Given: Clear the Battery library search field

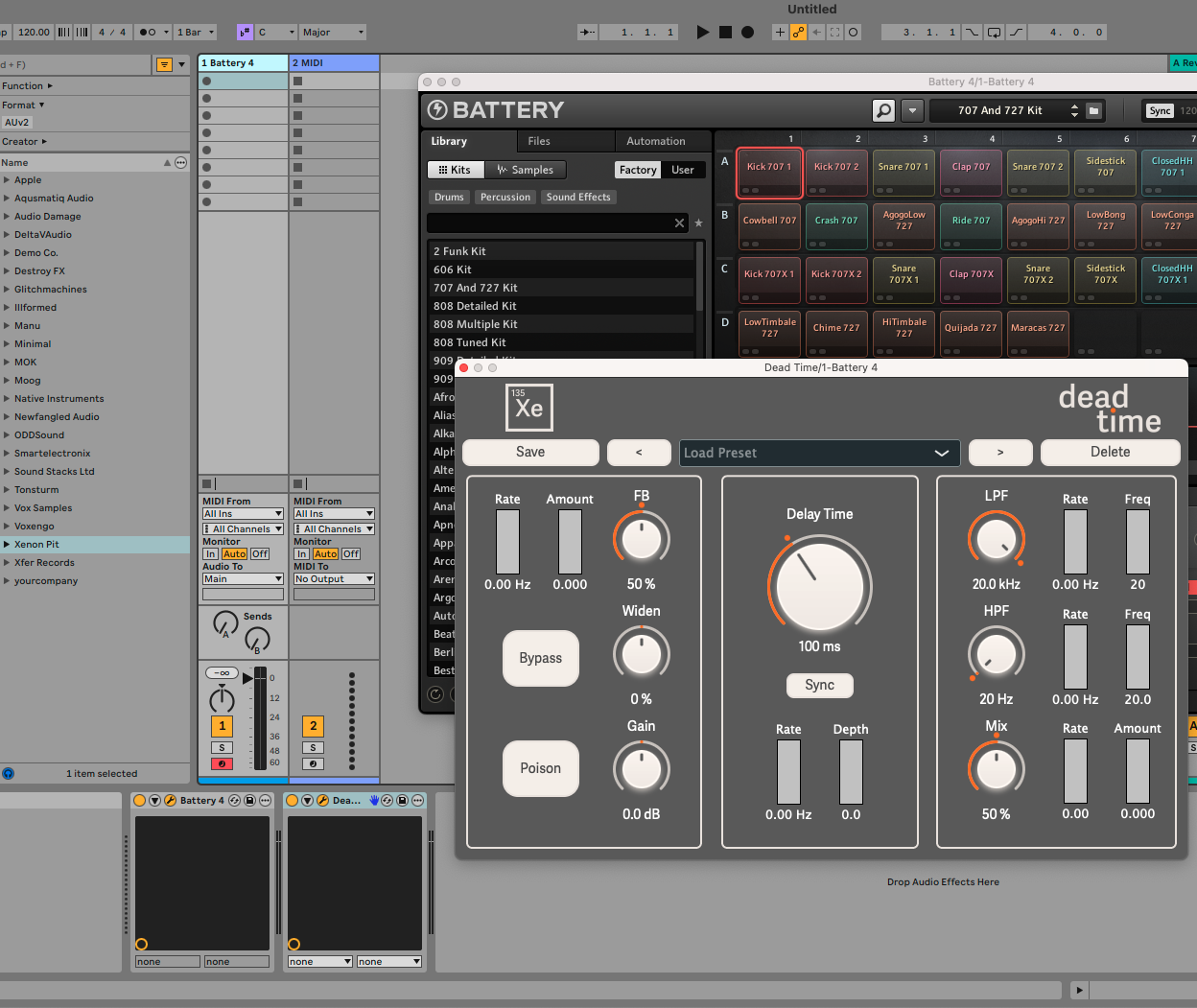Looking at the screenshot, I should click(x=680, y=223).
